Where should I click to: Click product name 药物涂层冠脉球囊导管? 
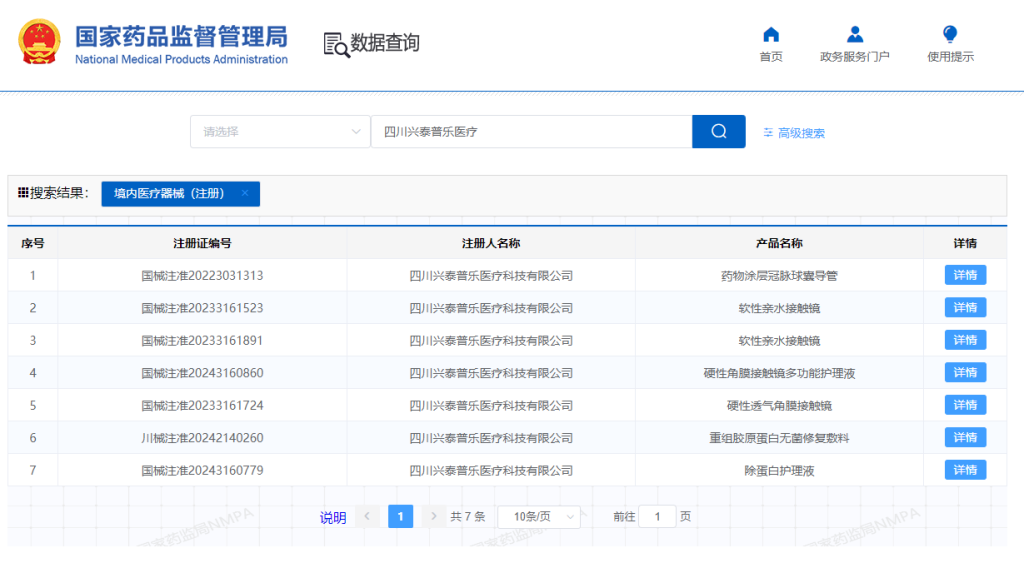click(x=779, y=276)
